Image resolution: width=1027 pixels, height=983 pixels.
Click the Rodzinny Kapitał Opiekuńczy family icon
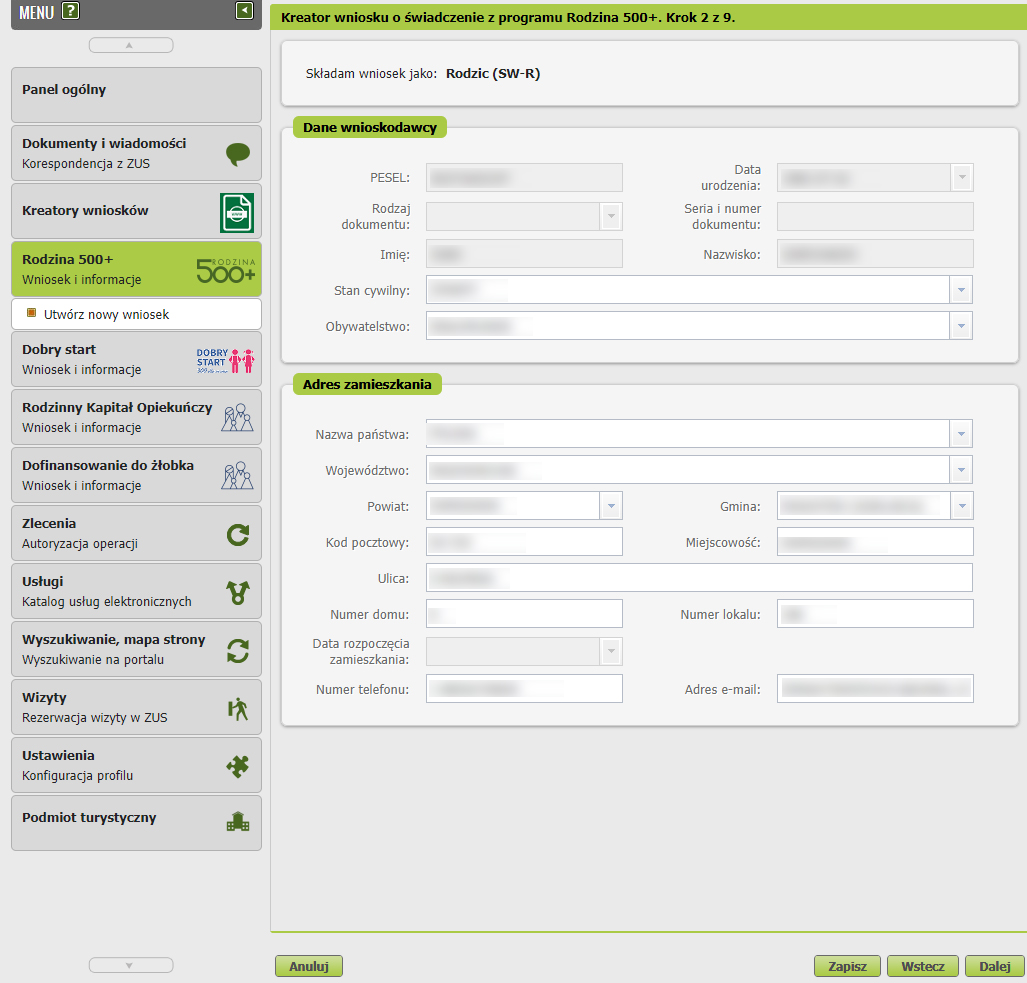coord(237,418)
